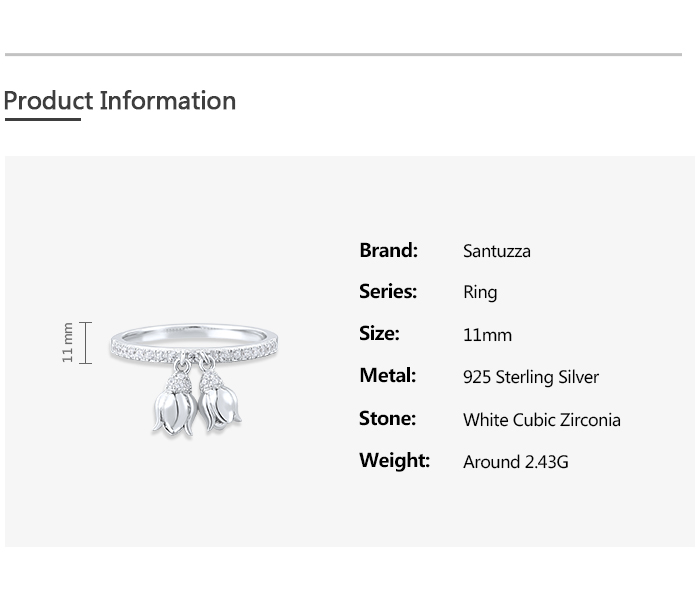Click the Series: label
Screen dimensions: 700x607
point(388,292)
